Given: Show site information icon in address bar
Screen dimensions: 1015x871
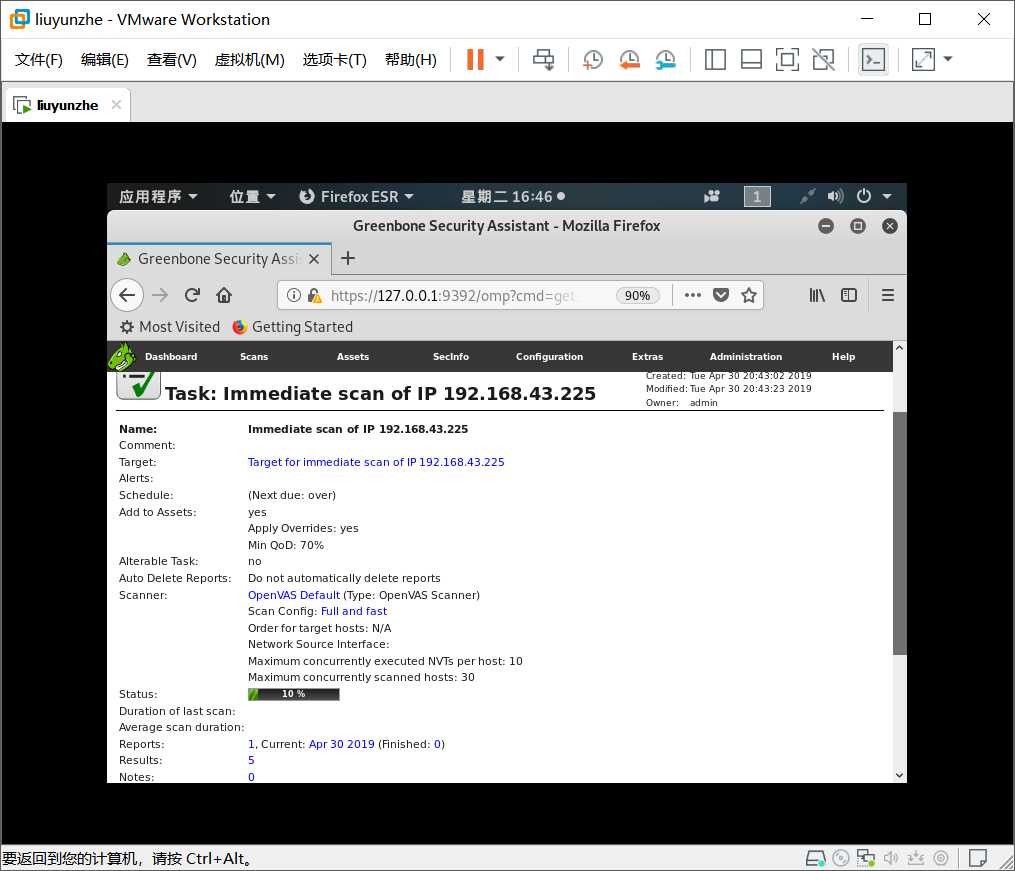Looking at the screenshot, I should 294,295.
